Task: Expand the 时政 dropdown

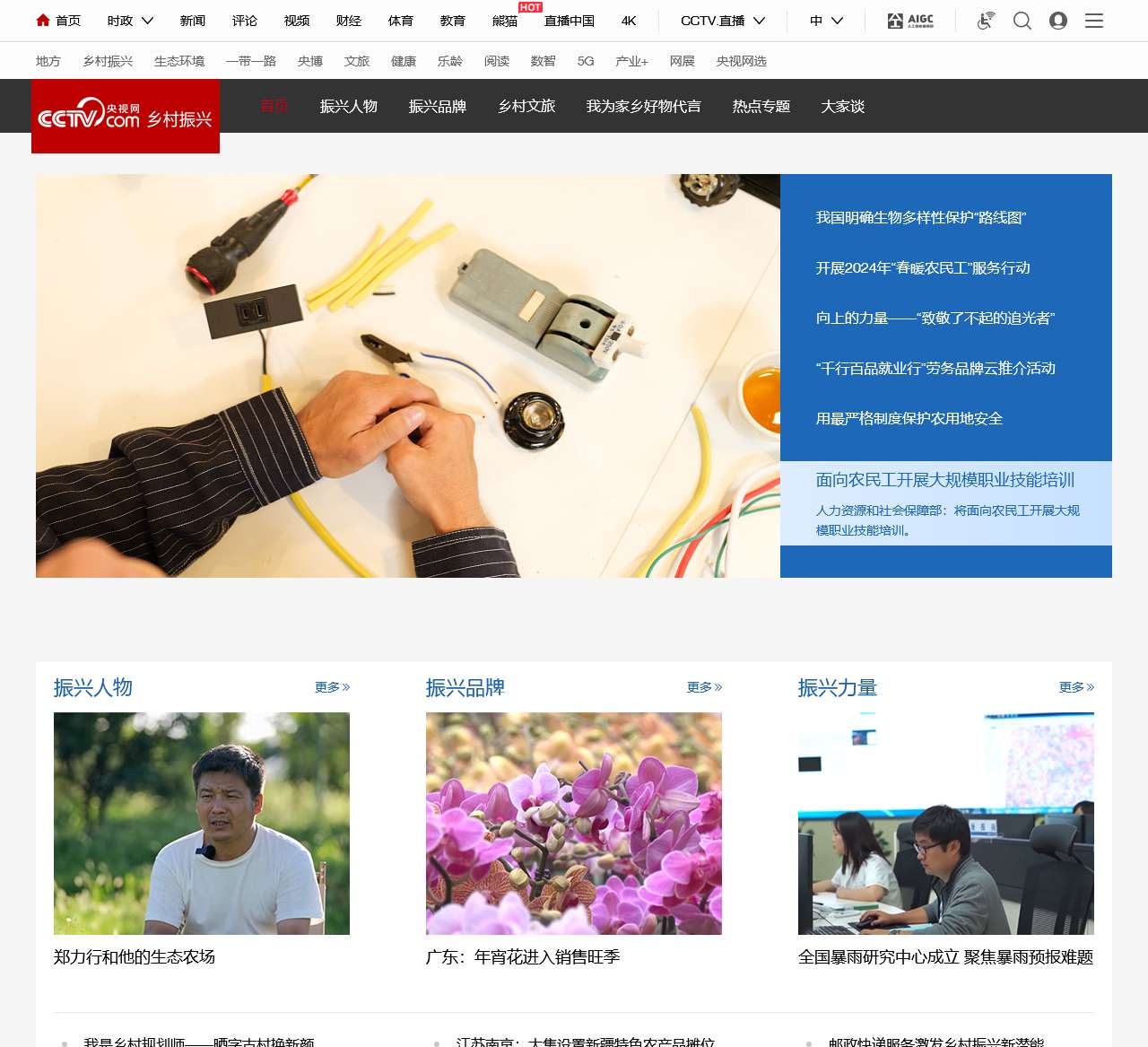Action: (130, 21)
